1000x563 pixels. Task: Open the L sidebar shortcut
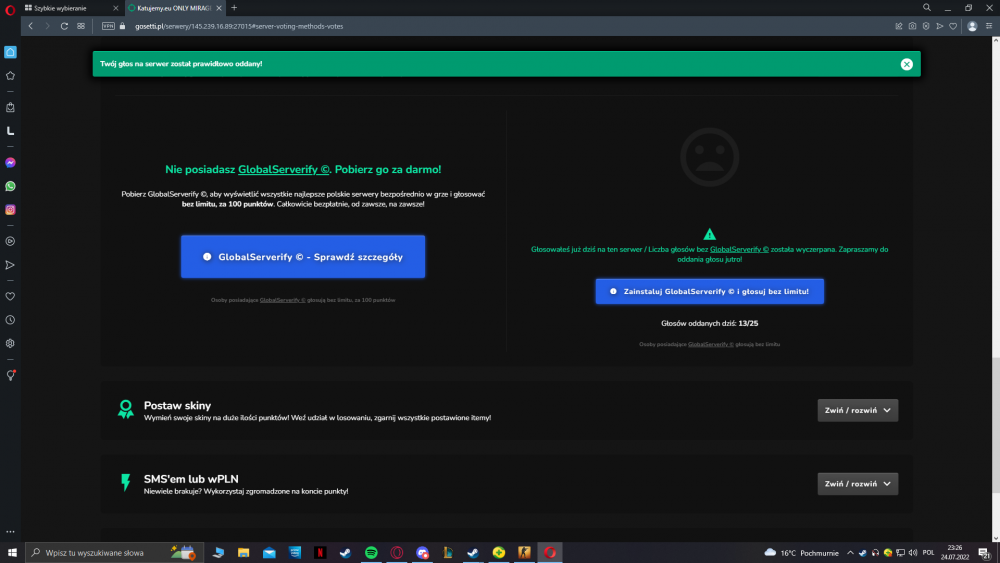pyautogui.click(x=10, y=131)
